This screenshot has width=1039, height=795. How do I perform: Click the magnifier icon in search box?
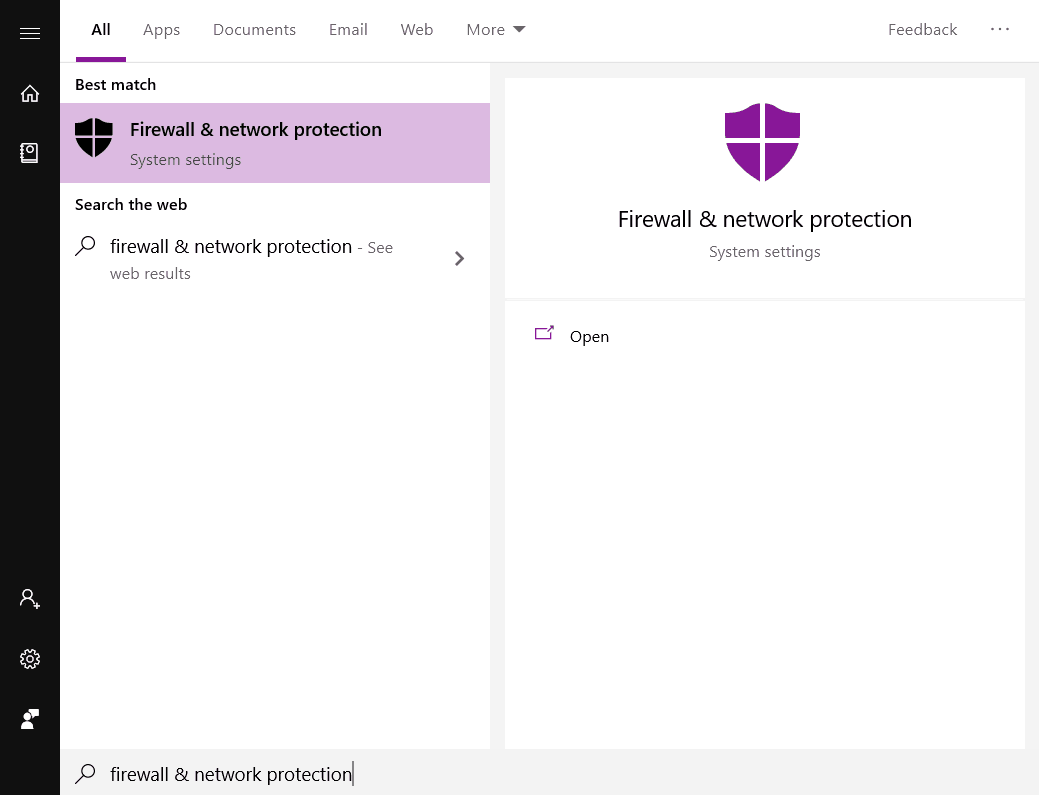click(86, 773)
